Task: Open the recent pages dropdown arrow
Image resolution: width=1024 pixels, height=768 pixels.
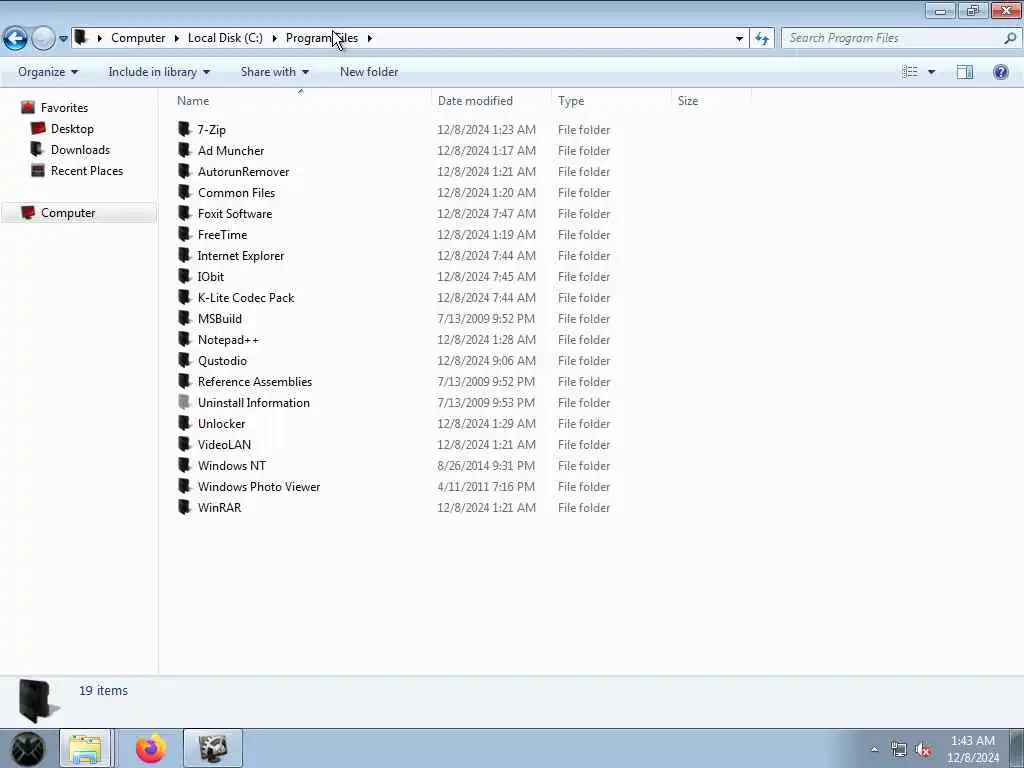Action: [63, 39]
